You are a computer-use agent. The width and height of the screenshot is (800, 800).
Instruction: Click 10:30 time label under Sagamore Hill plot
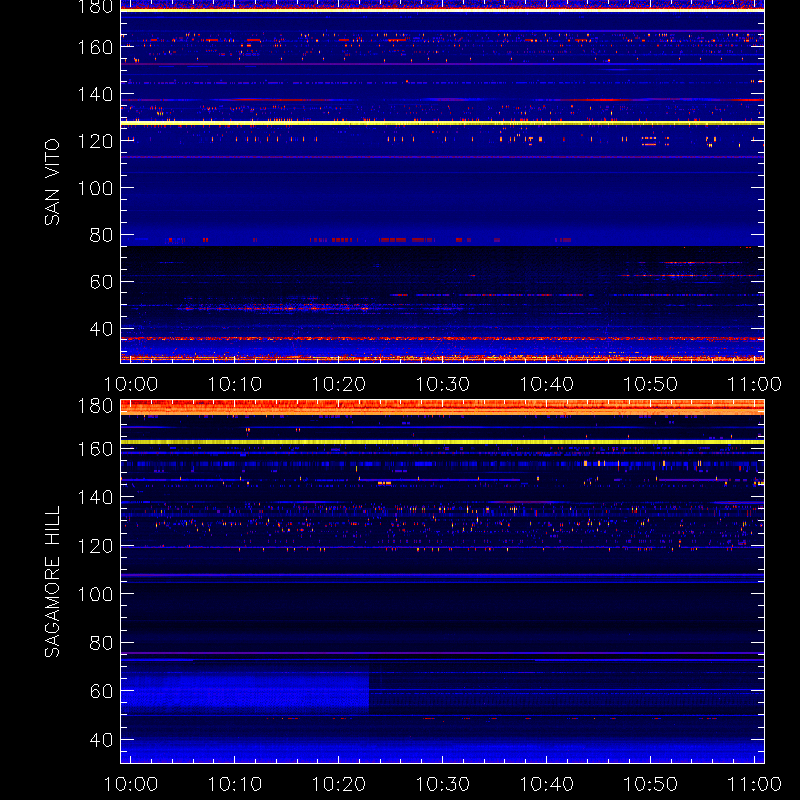tap(443, 784)
